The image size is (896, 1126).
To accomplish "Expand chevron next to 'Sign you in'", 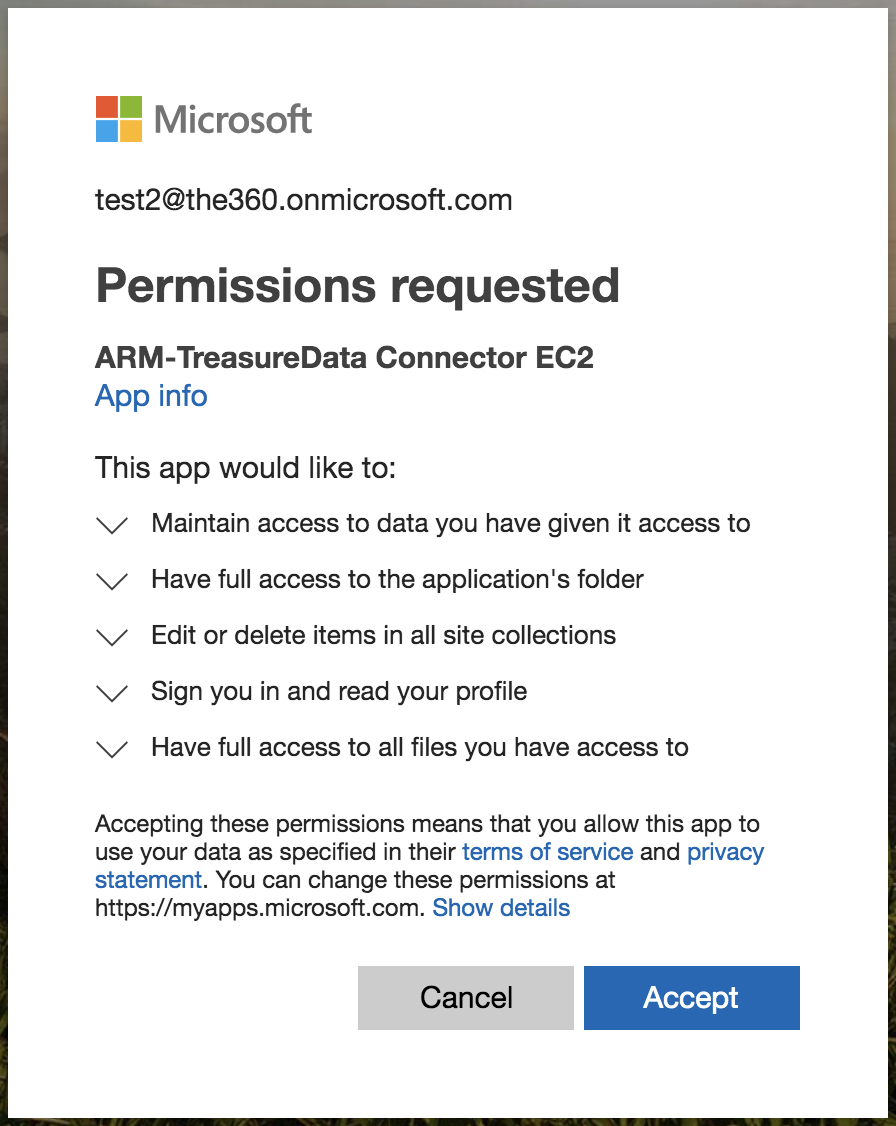I will tap(112, 693).
